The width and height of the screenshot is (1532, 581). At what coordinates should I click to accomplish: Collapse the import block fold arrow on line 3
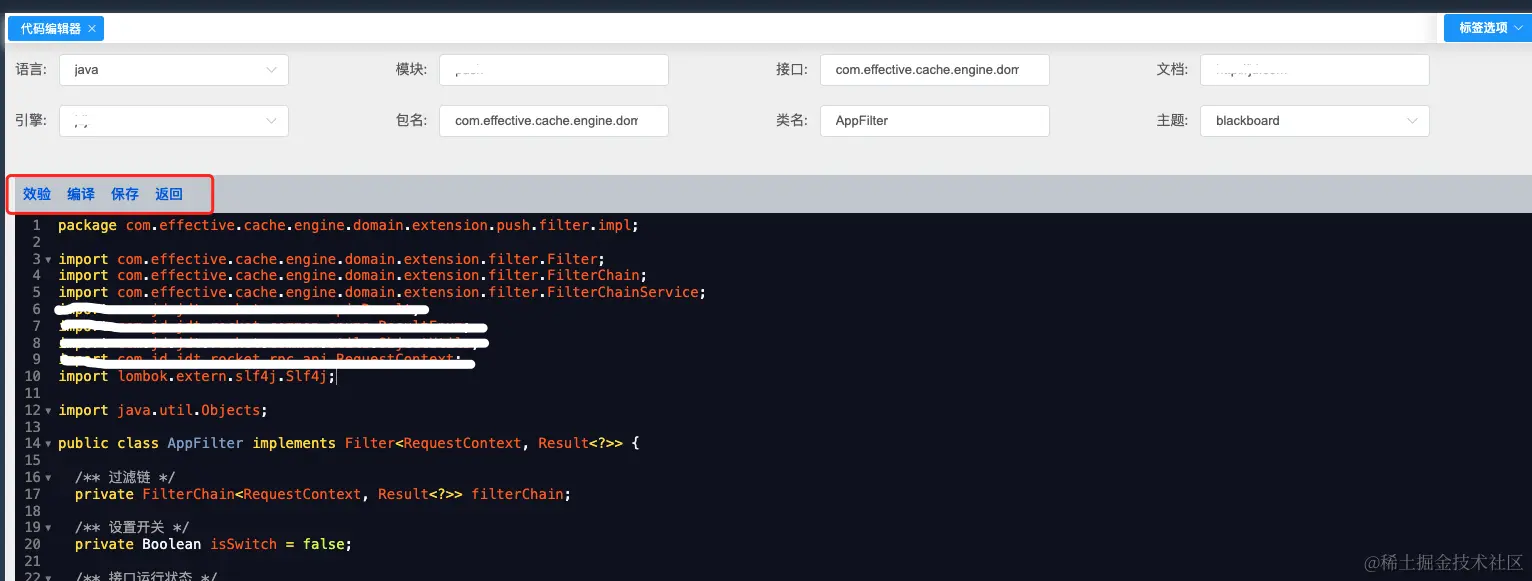click(48, 260)
